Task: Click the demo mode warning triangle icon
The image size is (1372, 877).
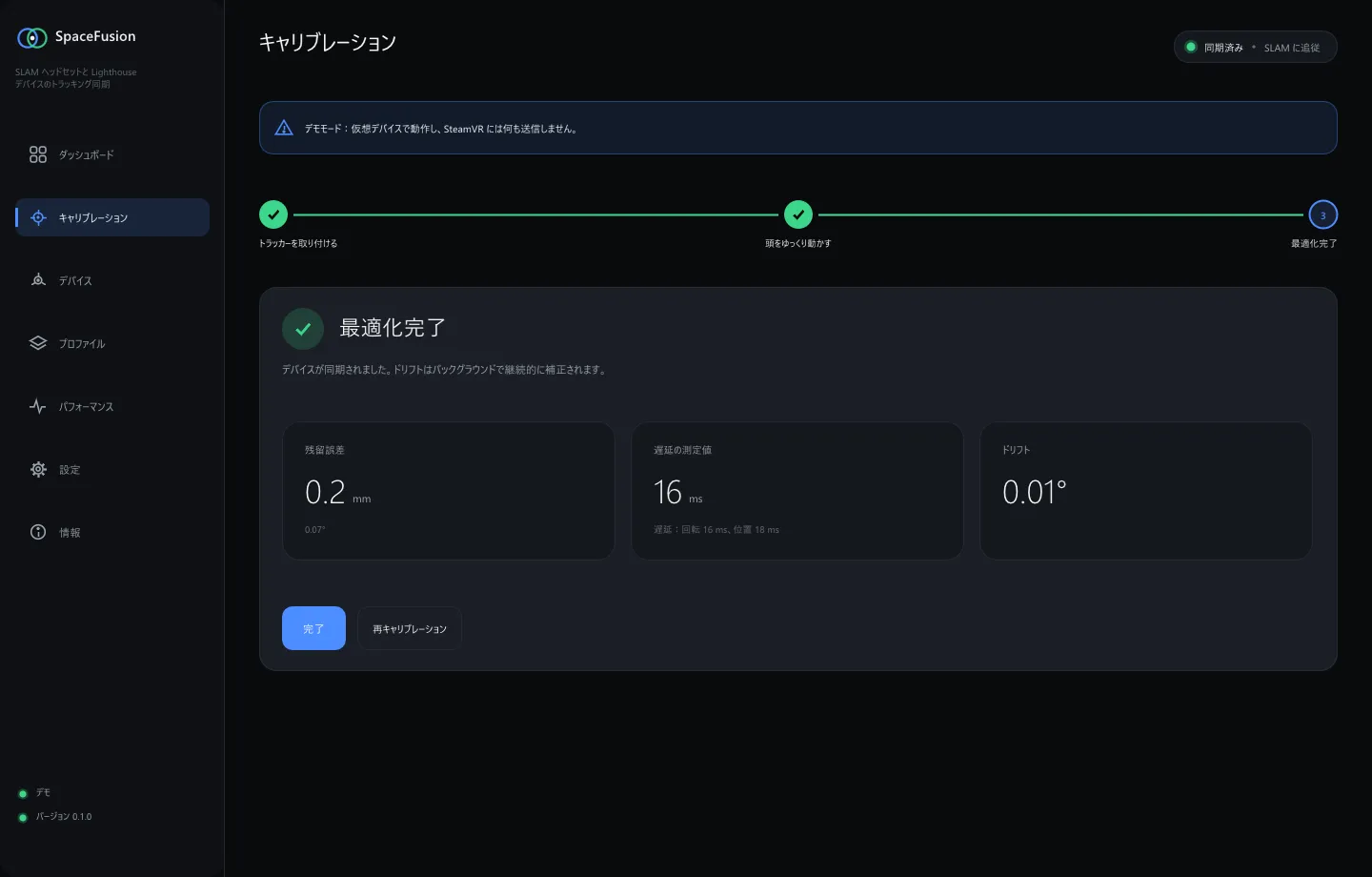Action: pos(284,128)
